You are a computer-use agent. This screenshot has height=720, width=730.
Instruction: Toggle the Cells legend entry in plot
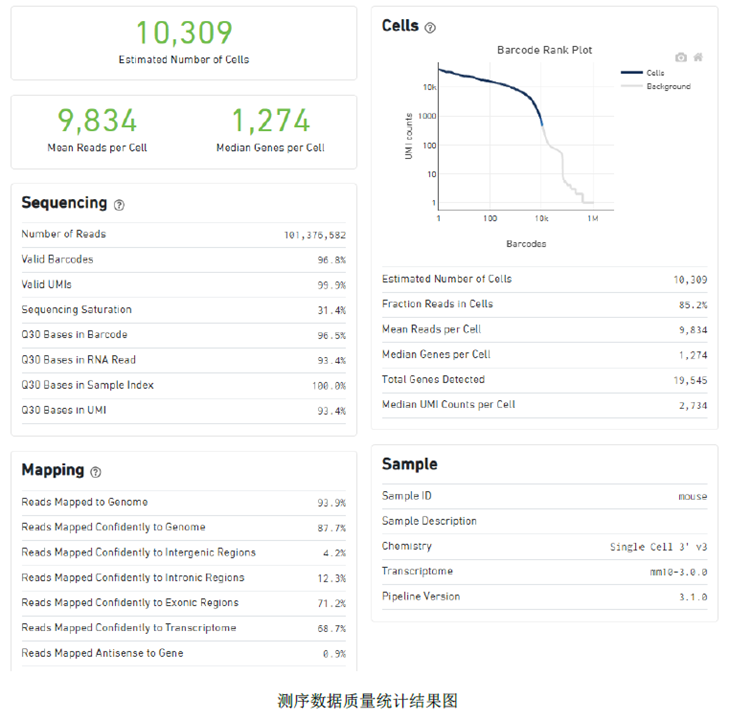click(642, 73)
